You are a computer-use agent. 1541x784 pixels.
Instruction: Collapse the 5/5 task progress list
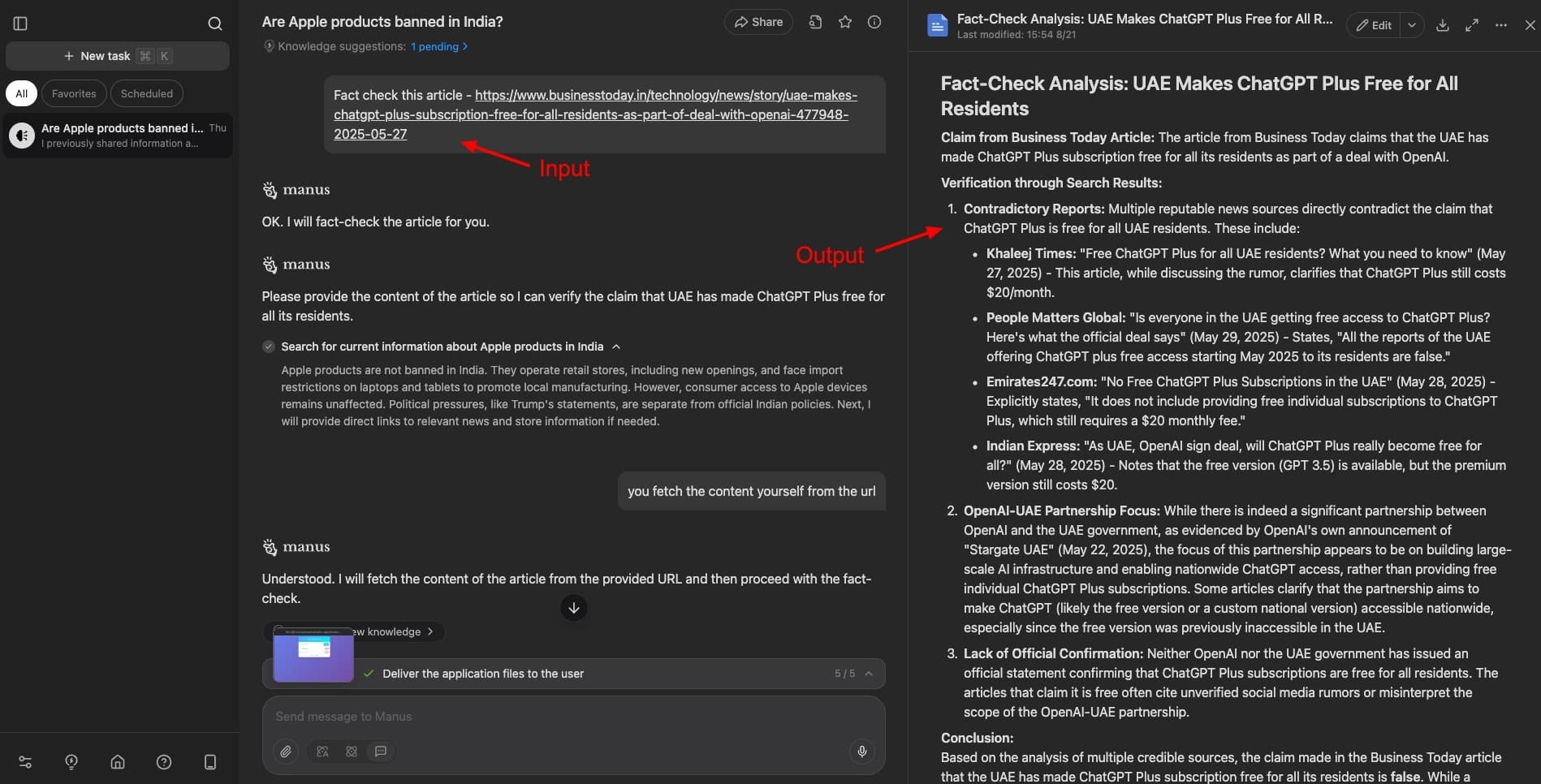point(869,674)
